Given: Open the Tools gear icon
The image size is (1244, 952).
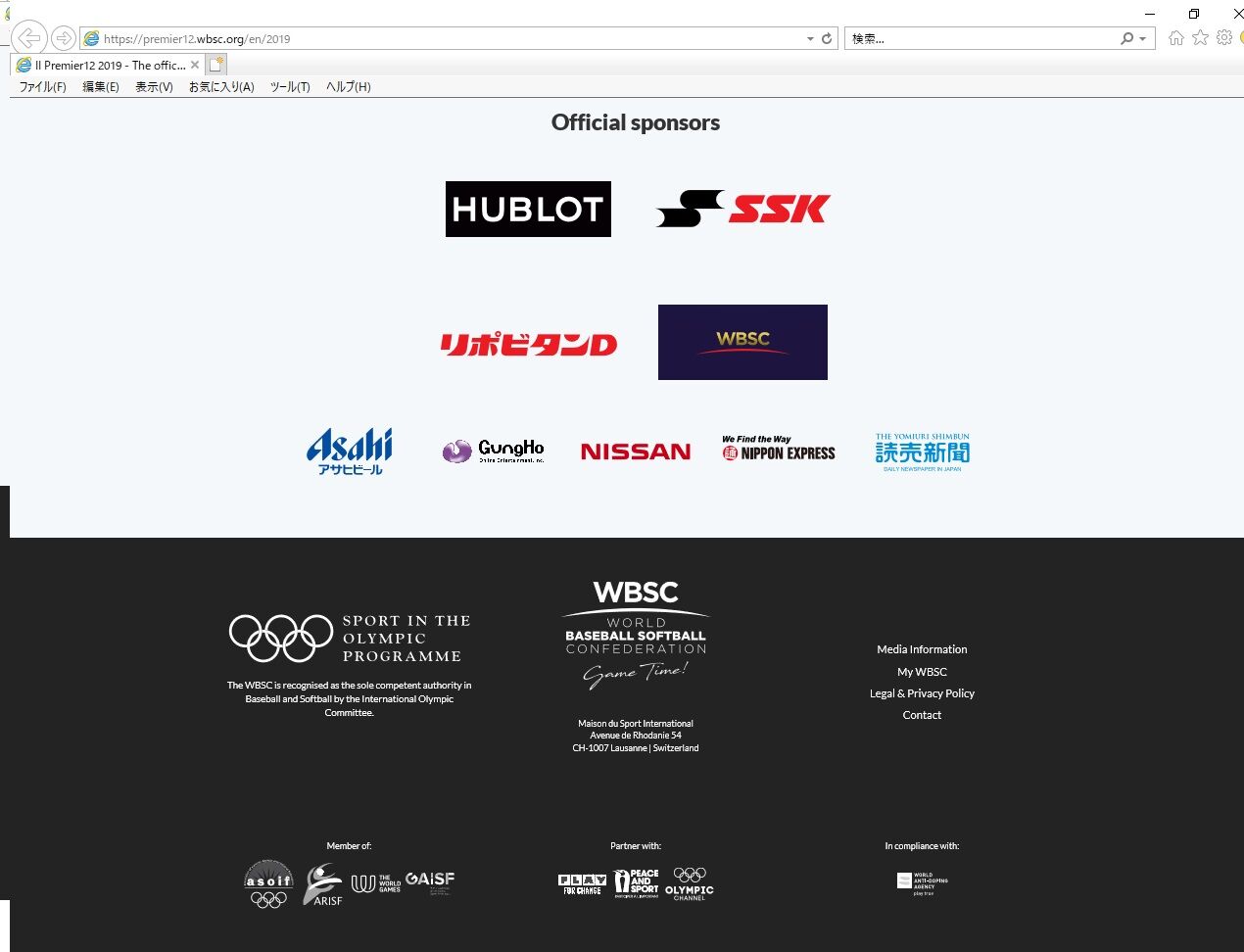Looking at the screenshot, I should (x=1224, y=38).
